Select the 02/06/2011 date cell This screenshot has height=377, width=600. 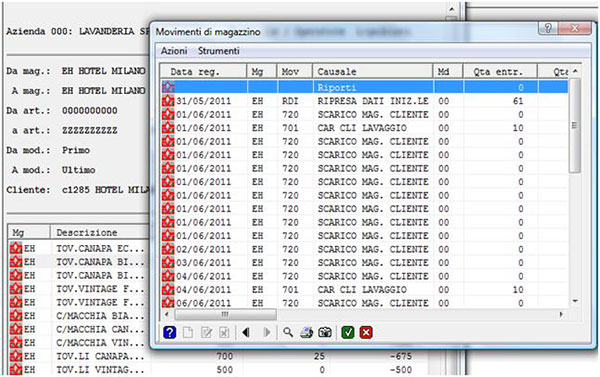pos(203,249)
